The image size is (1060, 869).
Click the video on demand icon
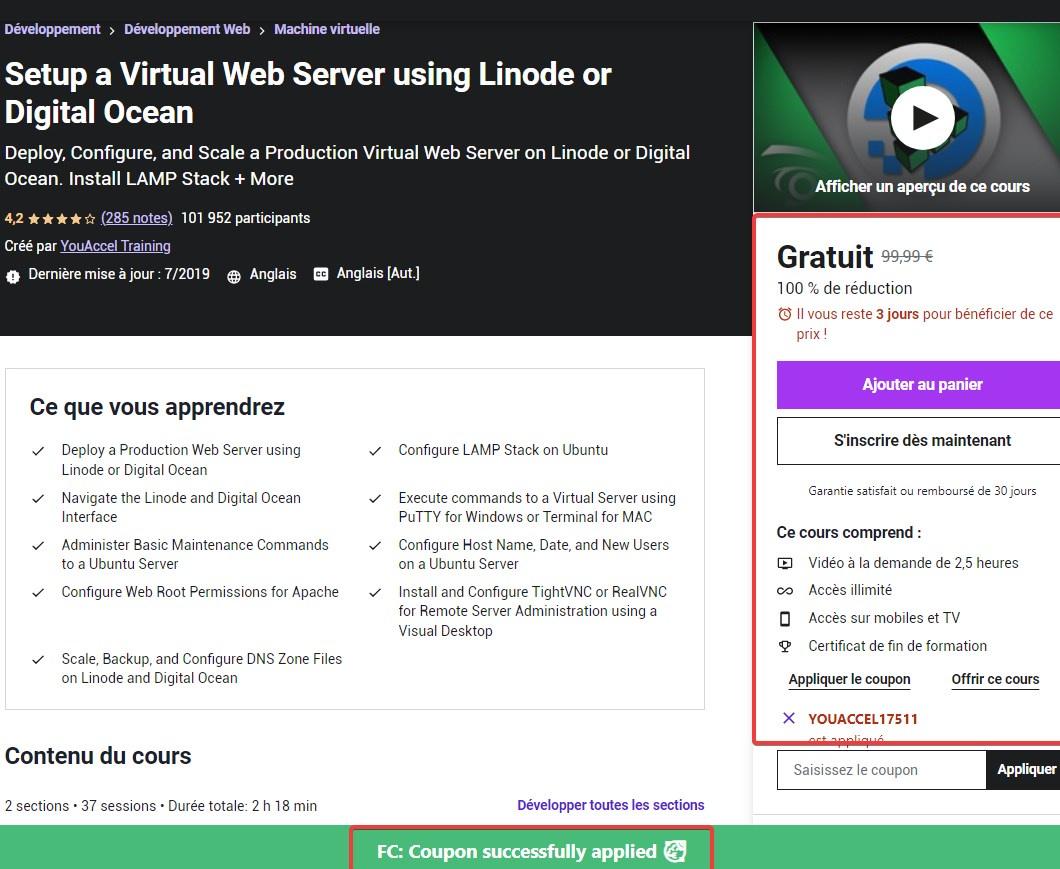[785, 563]
